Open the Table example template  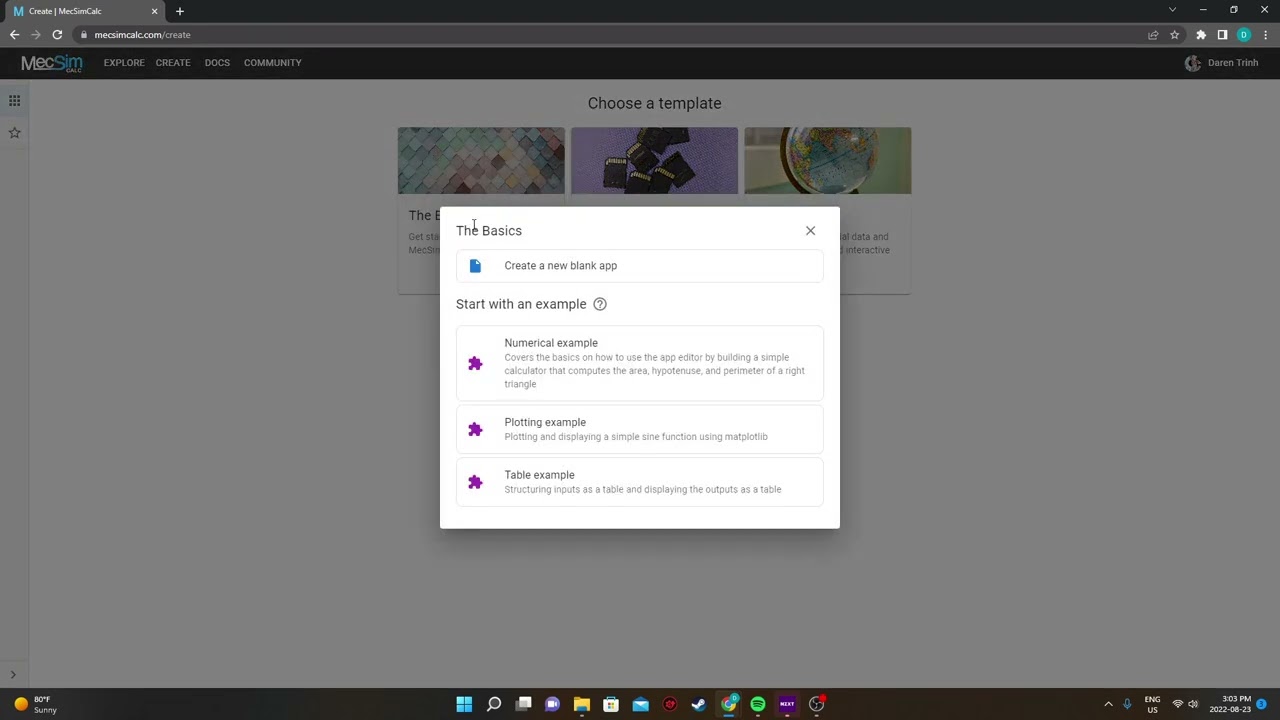639,482
